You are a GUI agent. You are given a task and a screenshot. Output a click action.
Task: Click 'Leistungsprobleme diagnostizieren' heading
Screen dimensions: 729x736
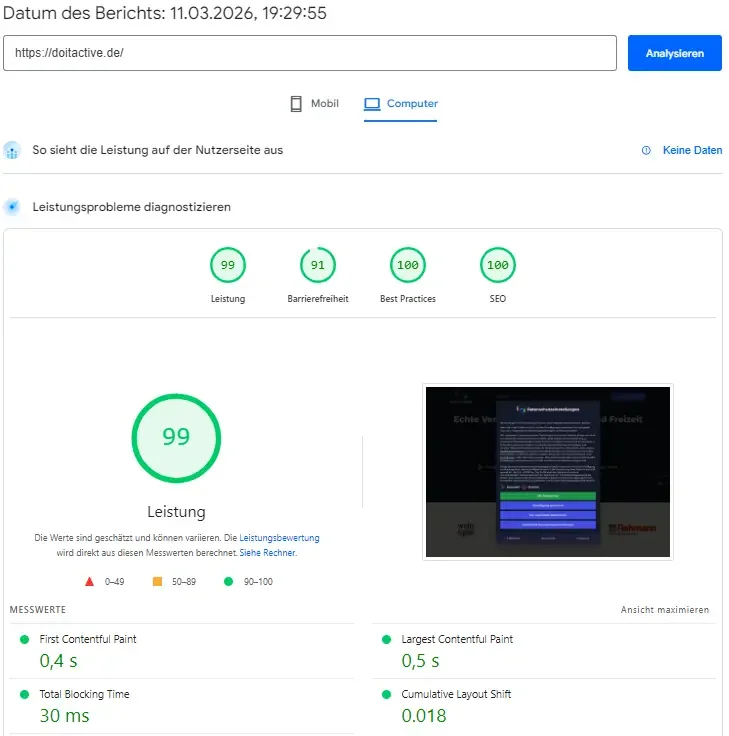[131, 207]
